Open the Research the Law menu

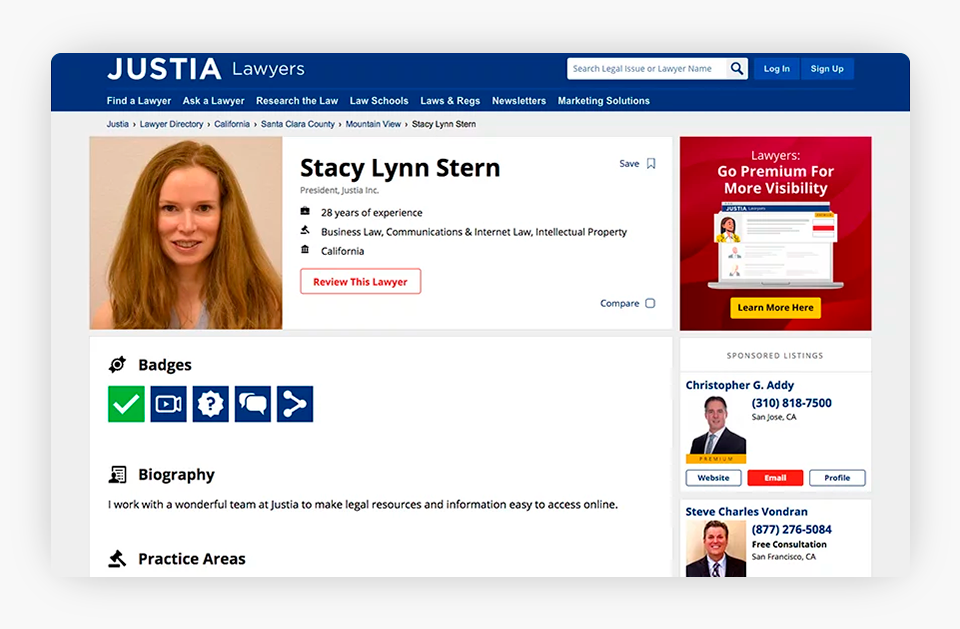(x=297, y=101)
